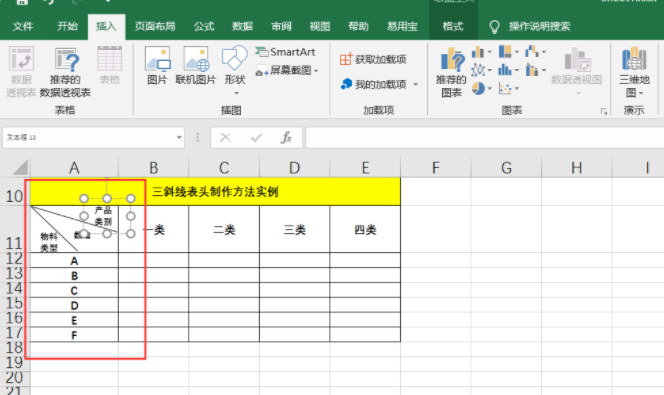Insert column or bar chart icon
The image size is (664, 395).
pyautogui.click(x=478, y=52)
